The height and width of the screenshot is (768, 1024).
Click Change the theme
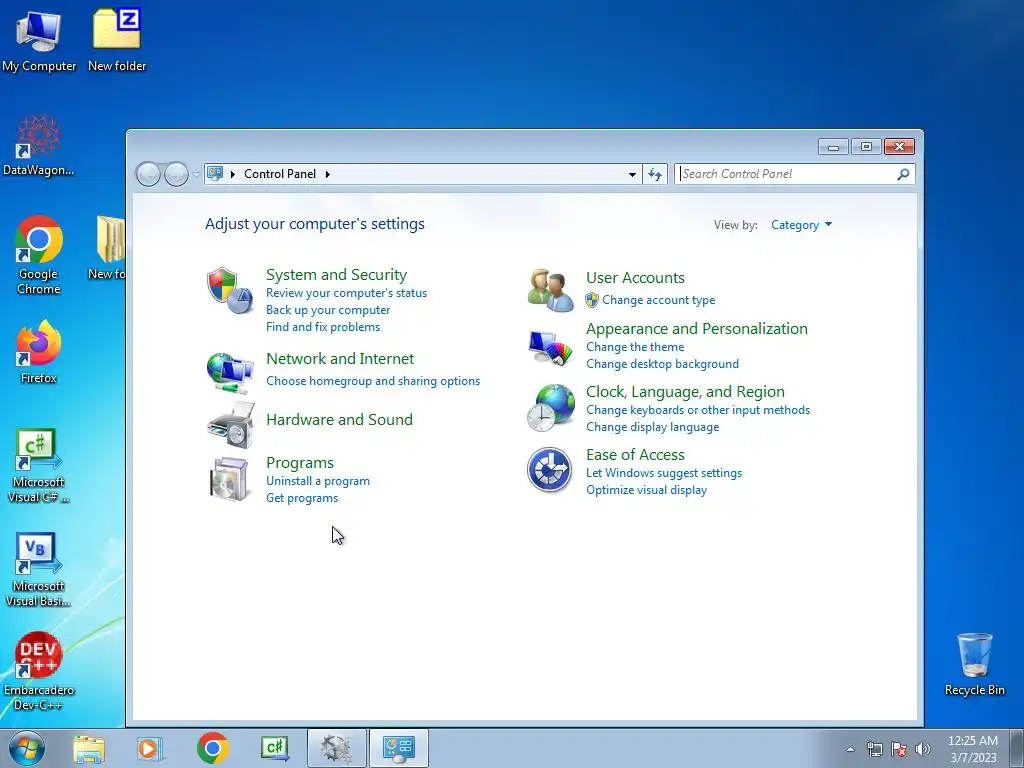pos(635,347)
